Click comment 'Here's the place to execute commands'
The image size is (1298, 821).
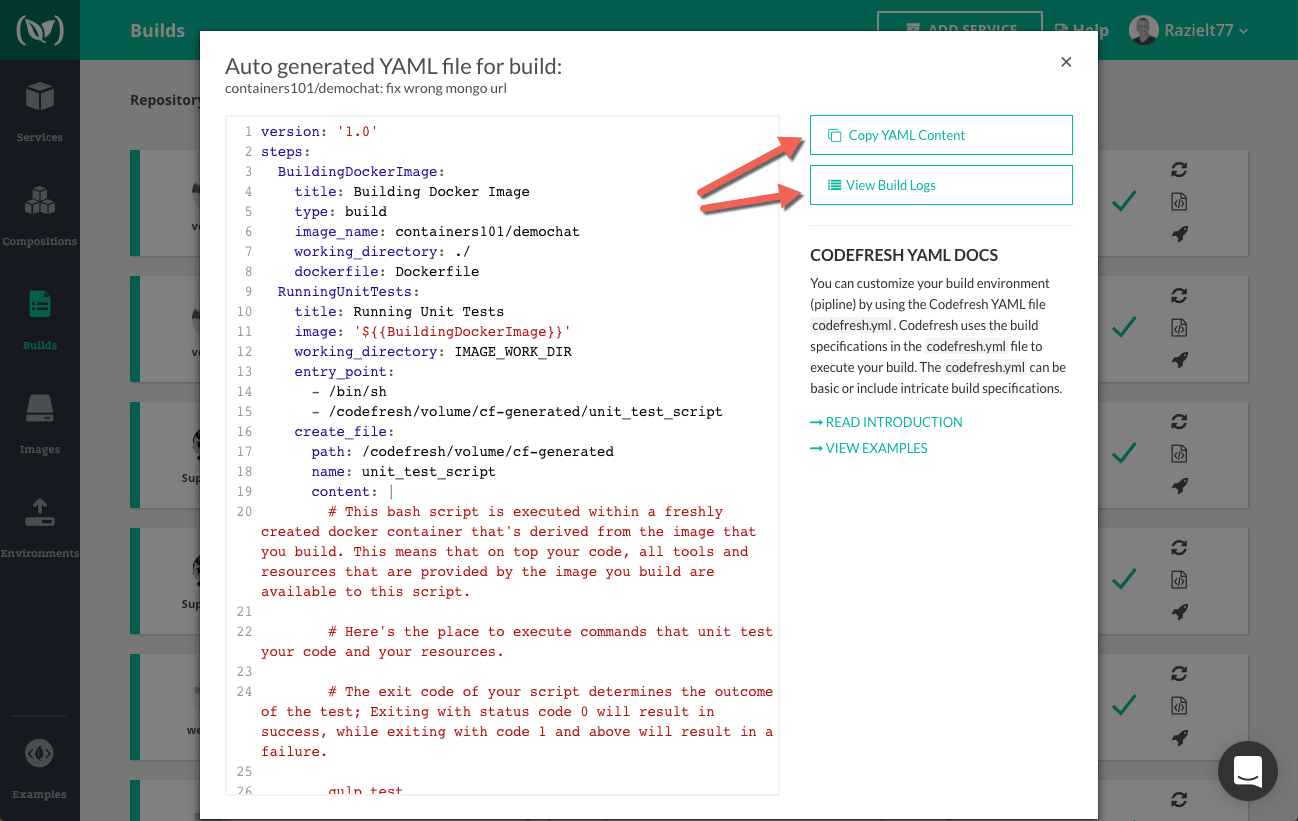point(517,641)
